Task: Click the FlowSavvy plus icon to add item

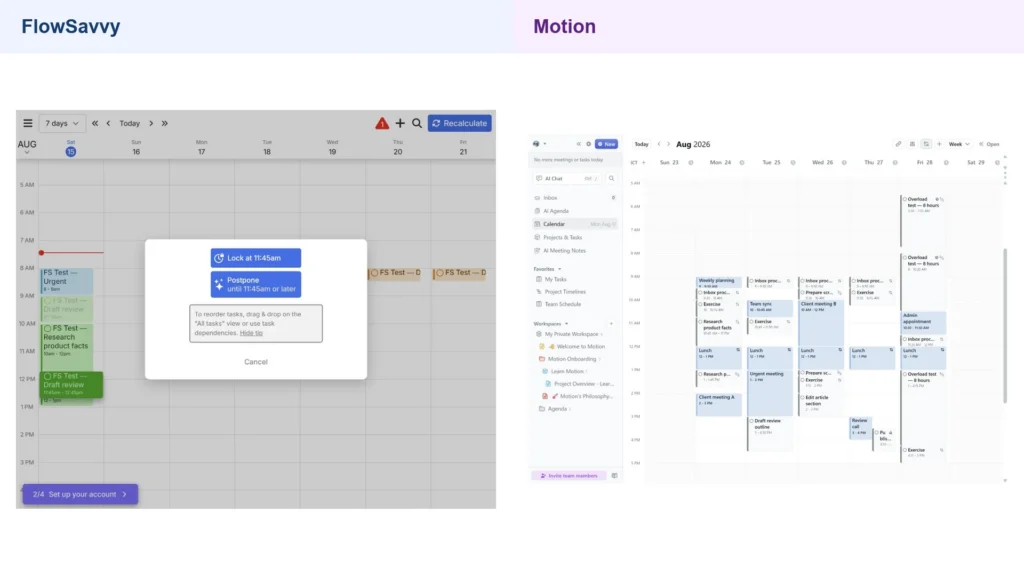Action: (400, 123)
